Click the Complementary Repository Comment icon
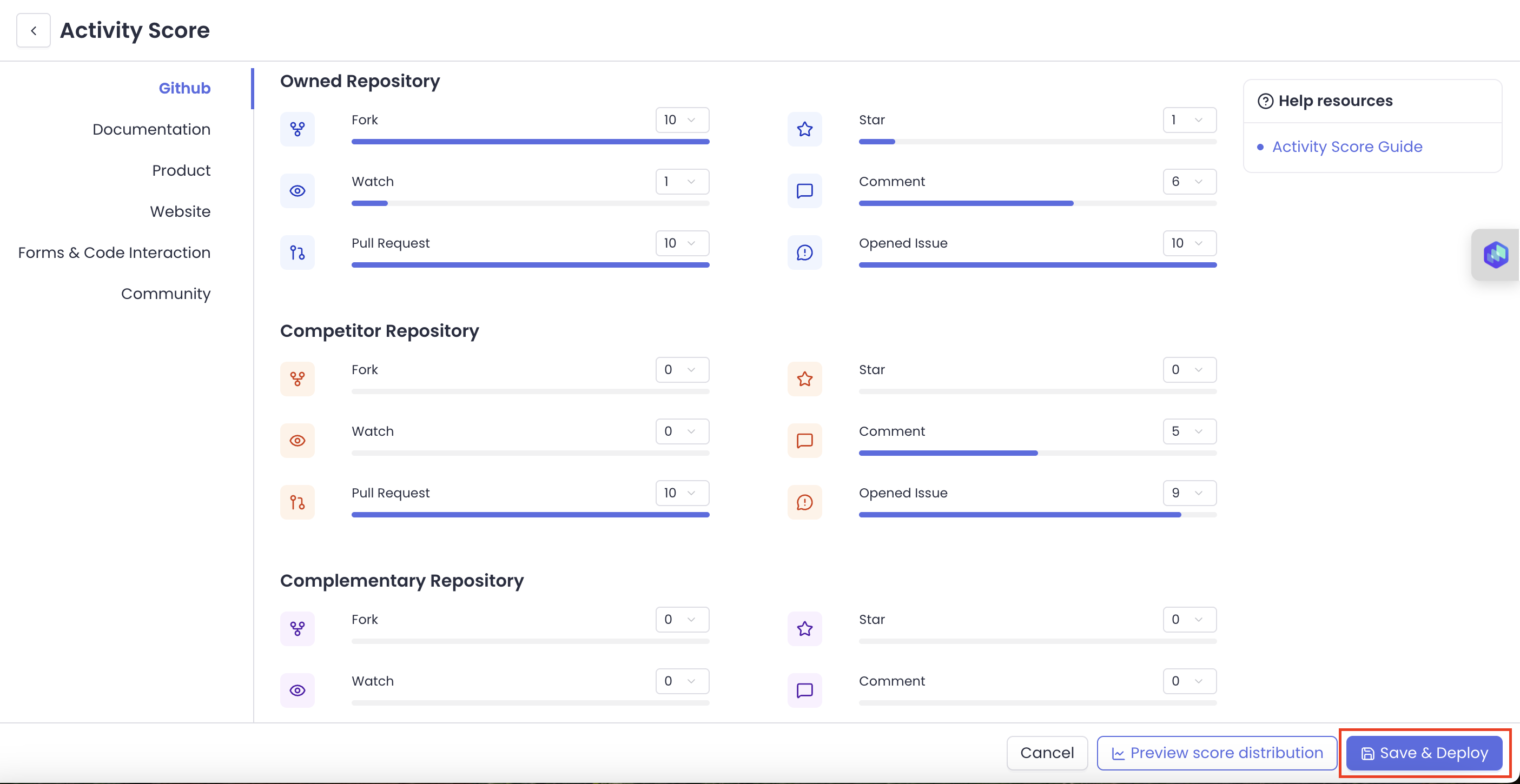Viewport: 1520px width, 784px height. [x=804, y=690]
